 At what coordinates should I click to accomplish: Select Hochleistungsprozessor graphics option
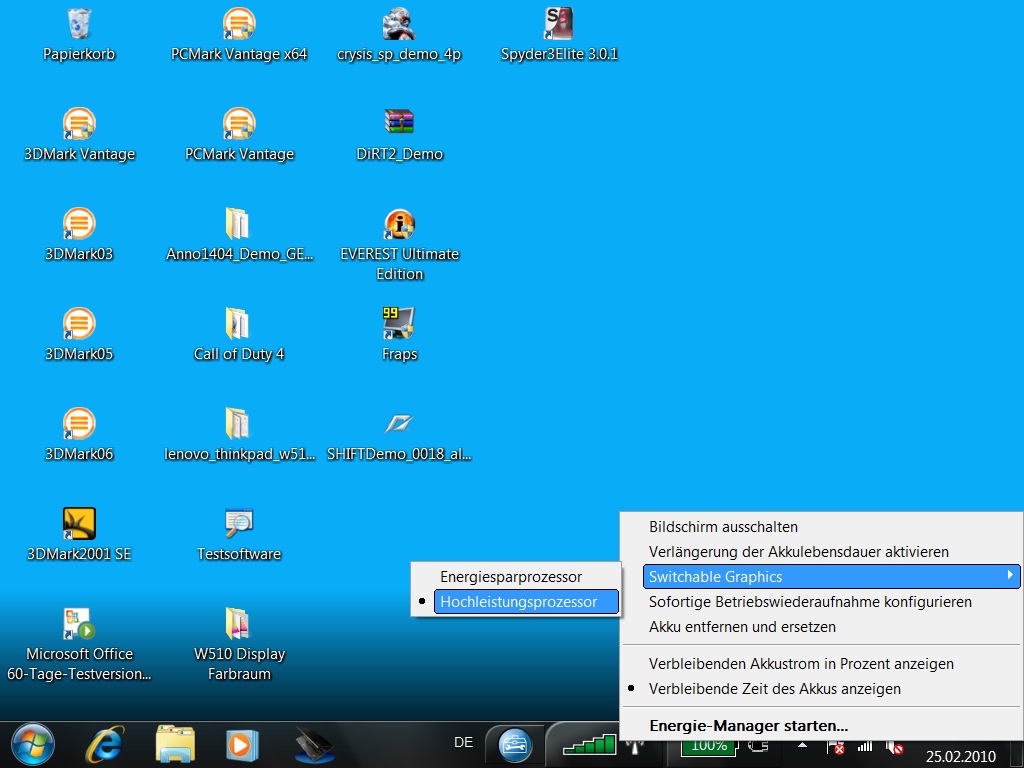(526, 601)
